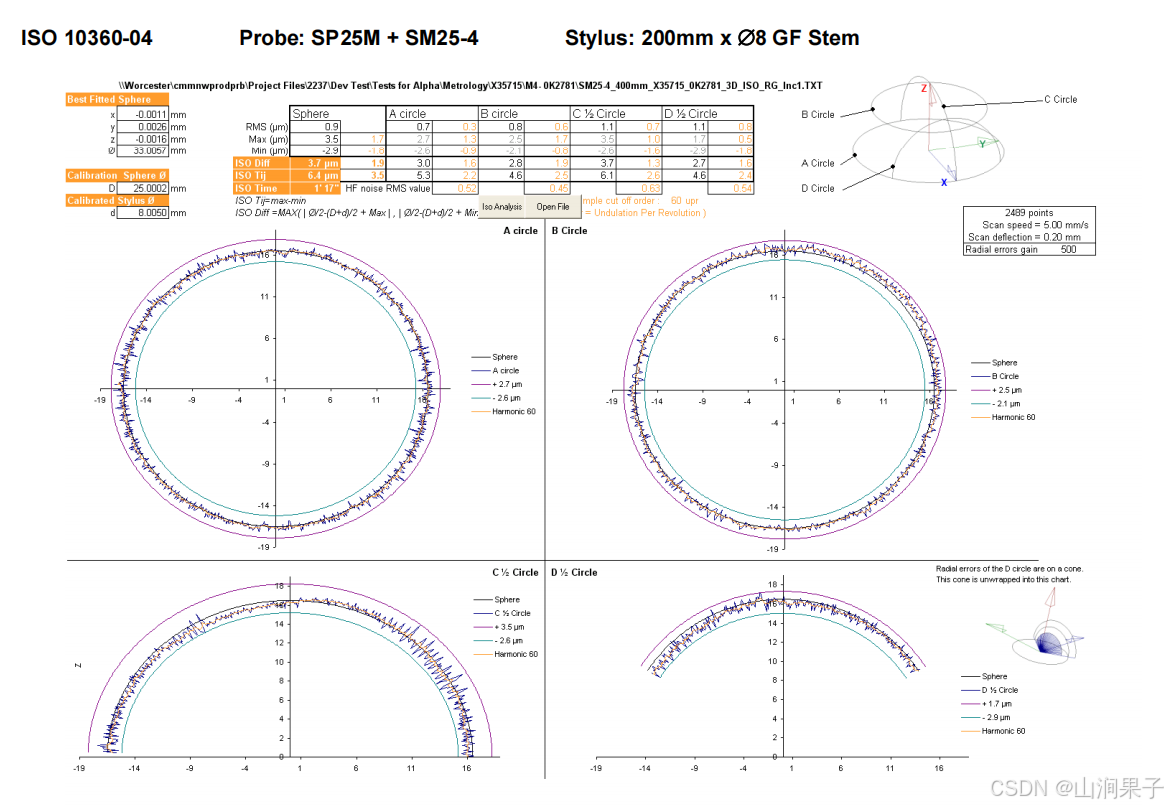Screen dimensions: 1168x808
Task: Select the ISO Diff value 3.7 µm
Action: [315, 163]
